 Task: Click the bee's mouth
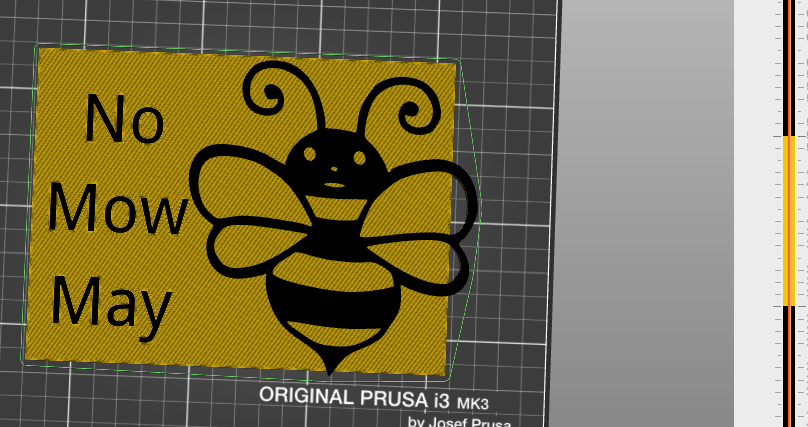[334, 185]
